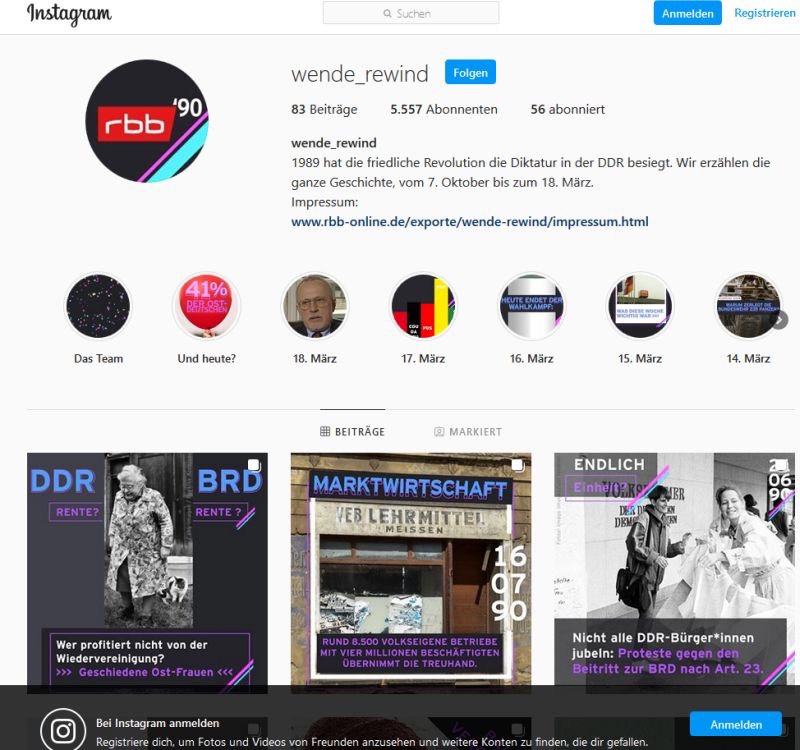800x750 pixels.
Task: Open the rbb-online impressum link
Action: point(470,221)
